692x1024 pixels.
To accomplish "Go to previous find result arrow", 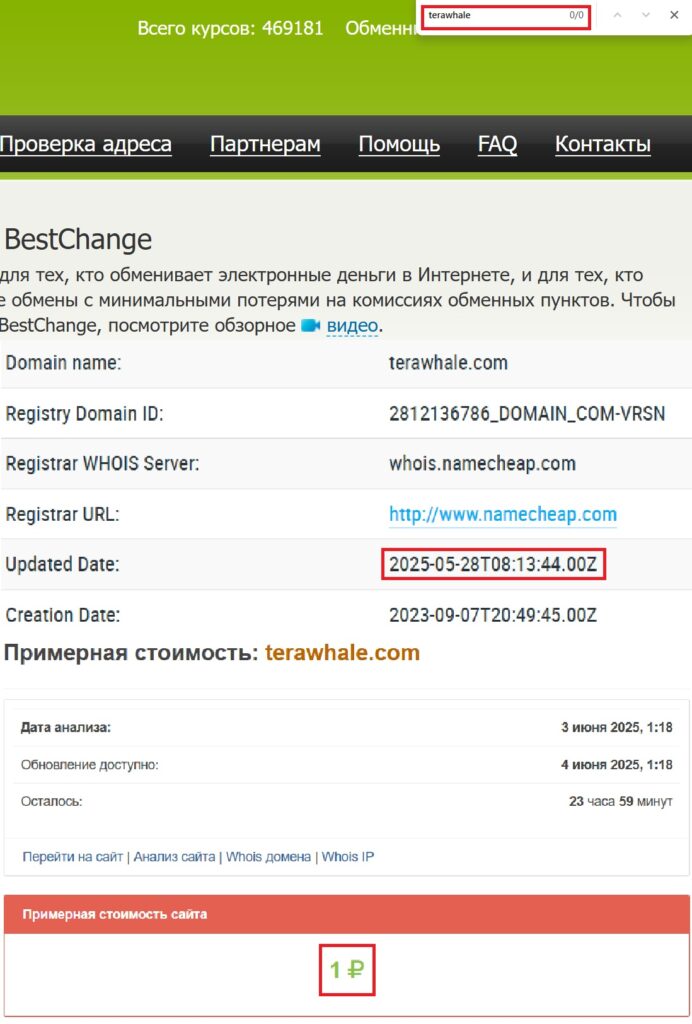I will click(617, 16).
